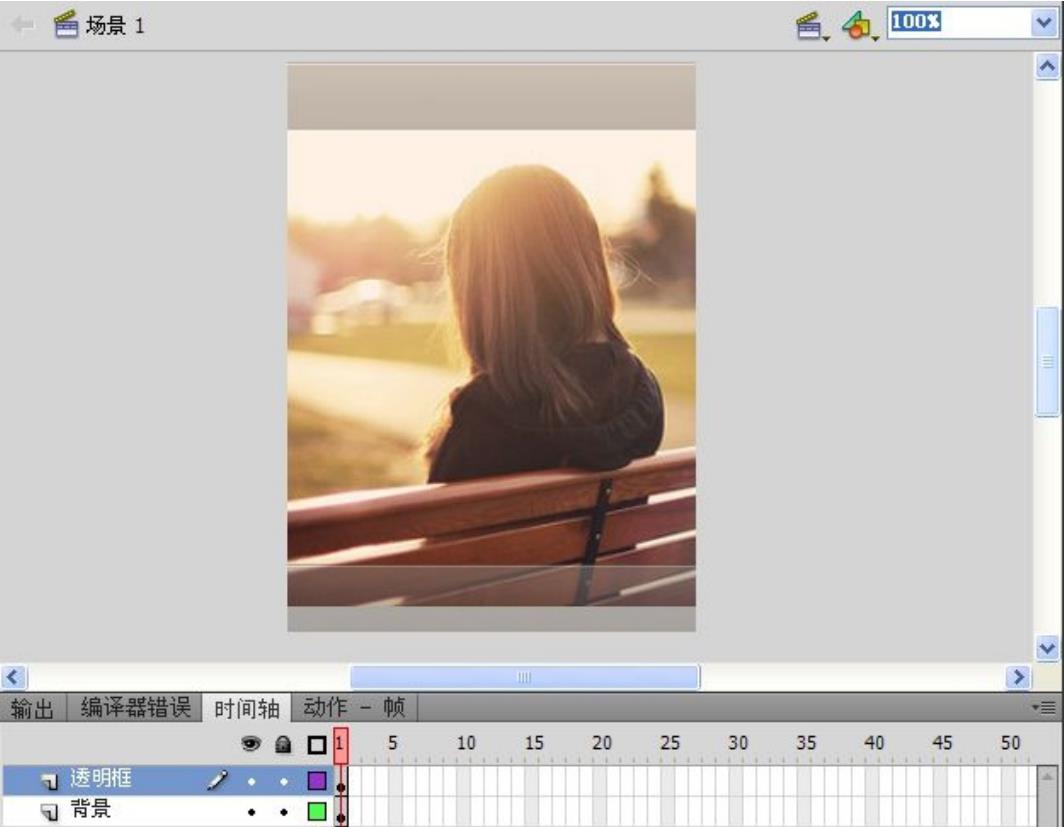Switch to the 动作 - 帧 tab
This screenshot has width=1064, height=827.
[x=354, y=709]
